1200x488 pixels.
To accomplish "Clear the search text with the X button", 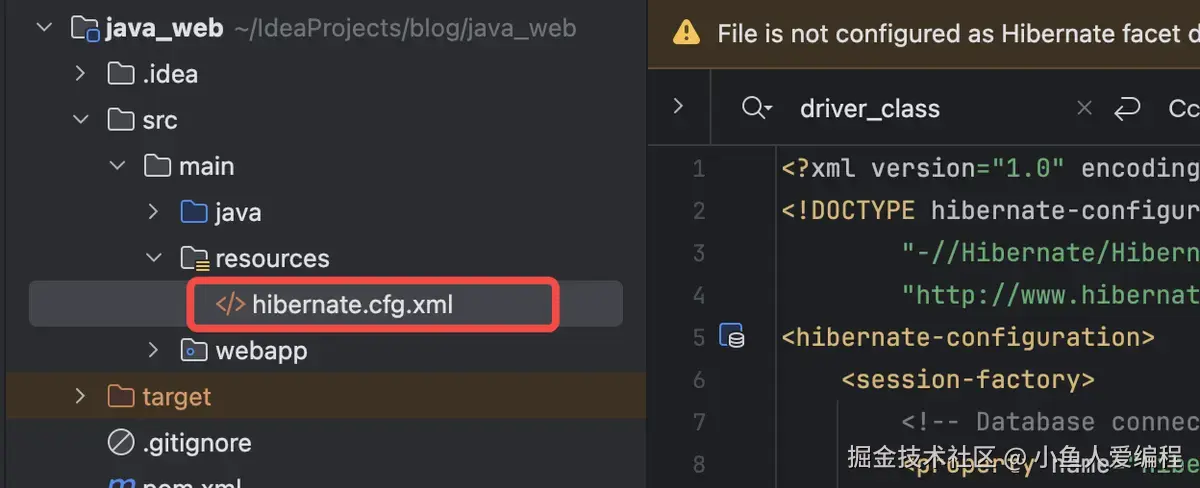I will [1084, 108].
